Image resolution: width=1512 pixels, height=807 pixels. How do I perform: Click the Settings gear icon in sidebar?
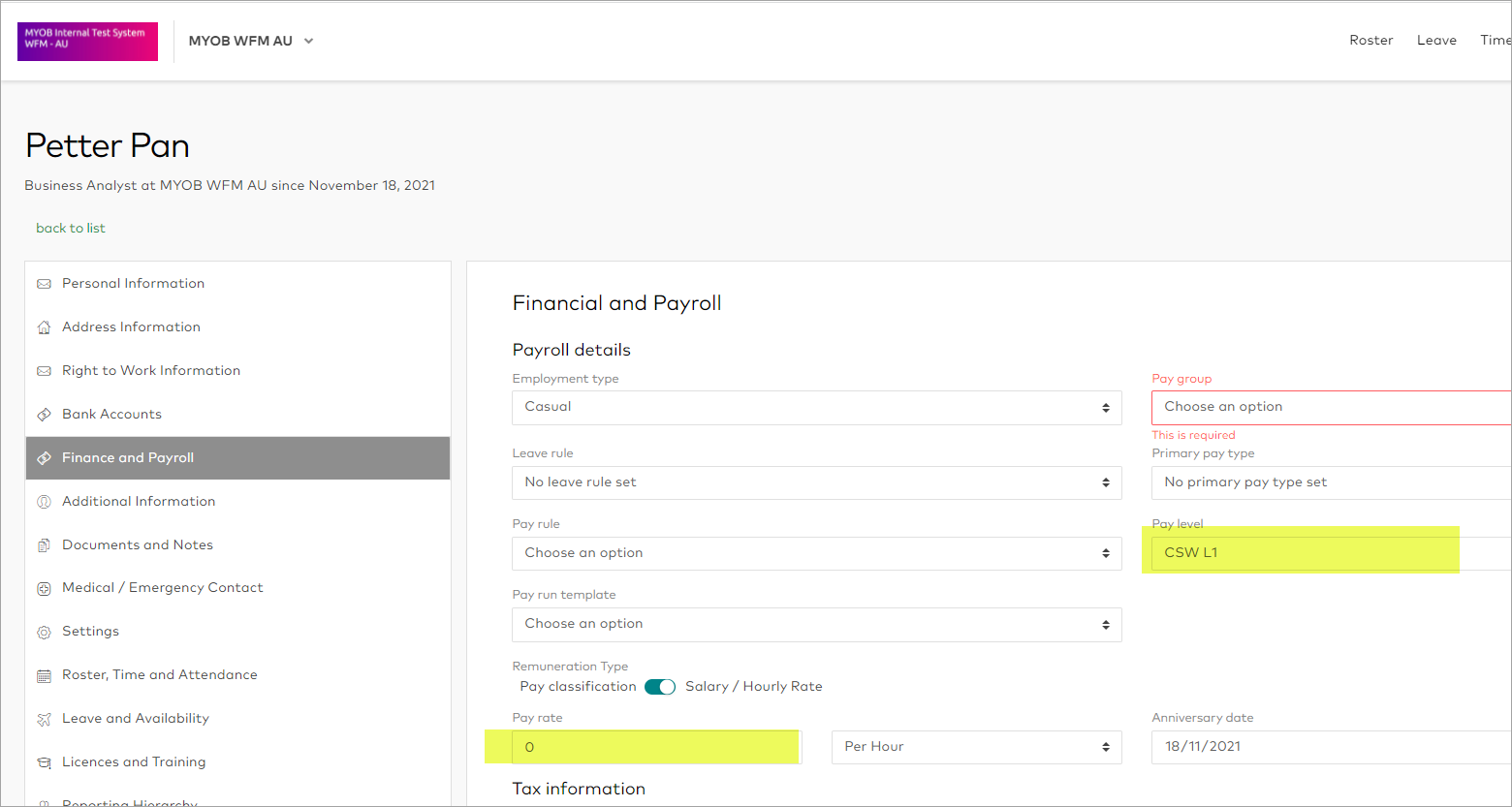coord(44,632)
